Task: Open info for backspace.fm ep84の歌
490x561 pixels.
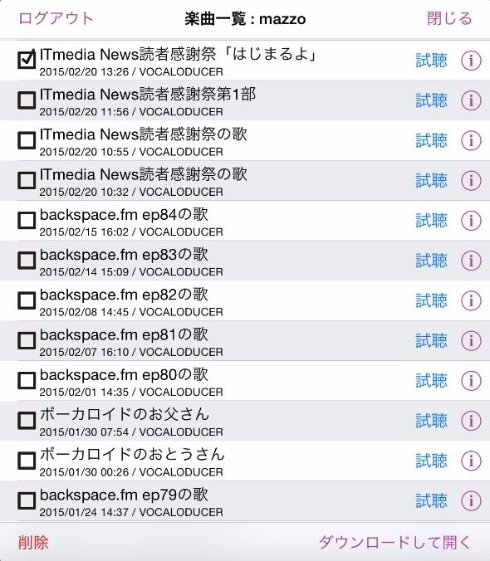Action: [x=471, y=221]
